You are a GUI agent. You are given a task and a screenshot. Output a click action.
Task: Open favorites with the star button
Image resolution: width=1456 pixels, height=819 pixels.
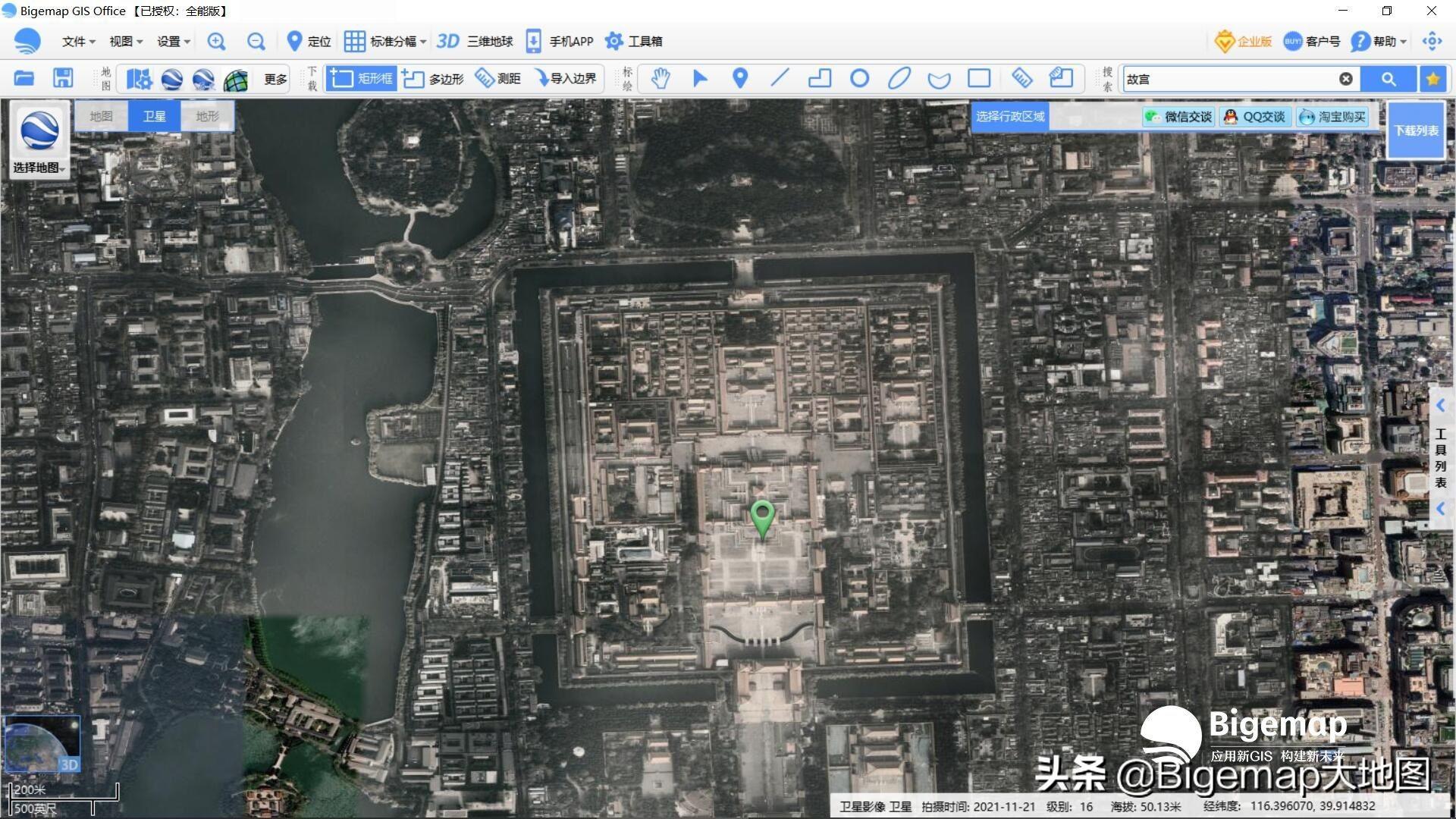1432,79
